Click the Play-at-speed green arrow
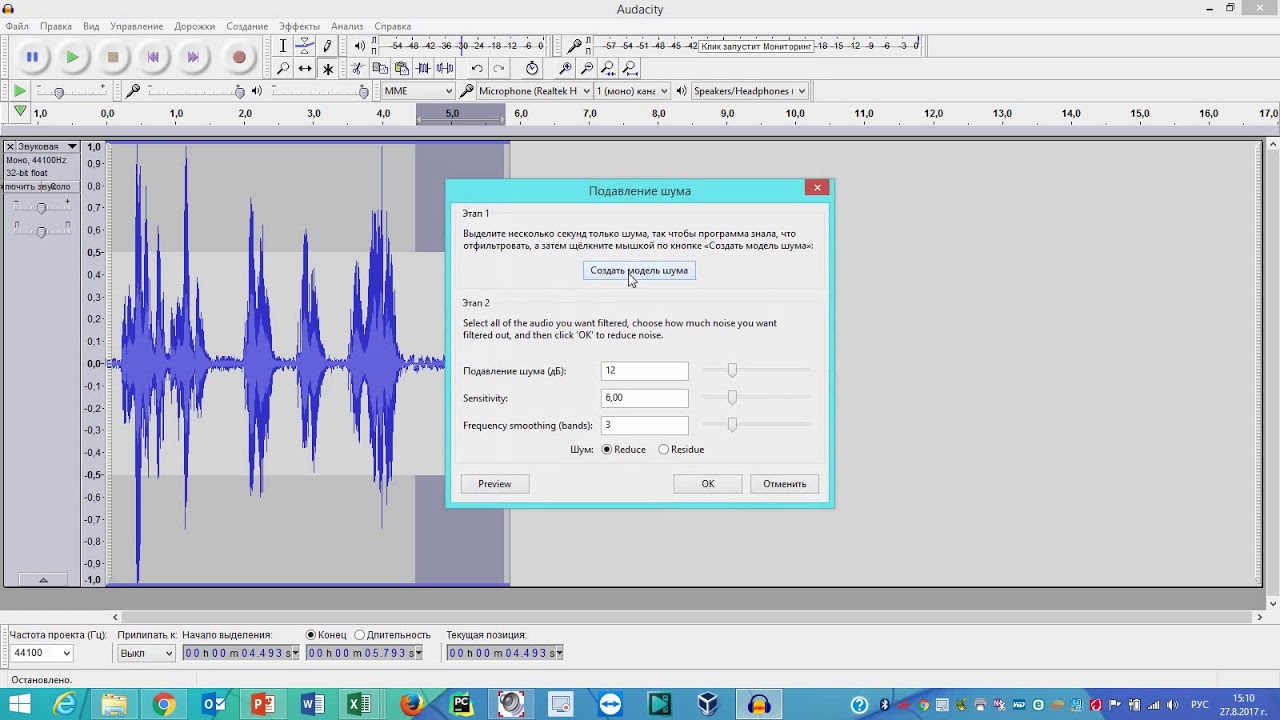Viewport: 1280px width, 720px height. pyautogui.click(x=19, y=91)
